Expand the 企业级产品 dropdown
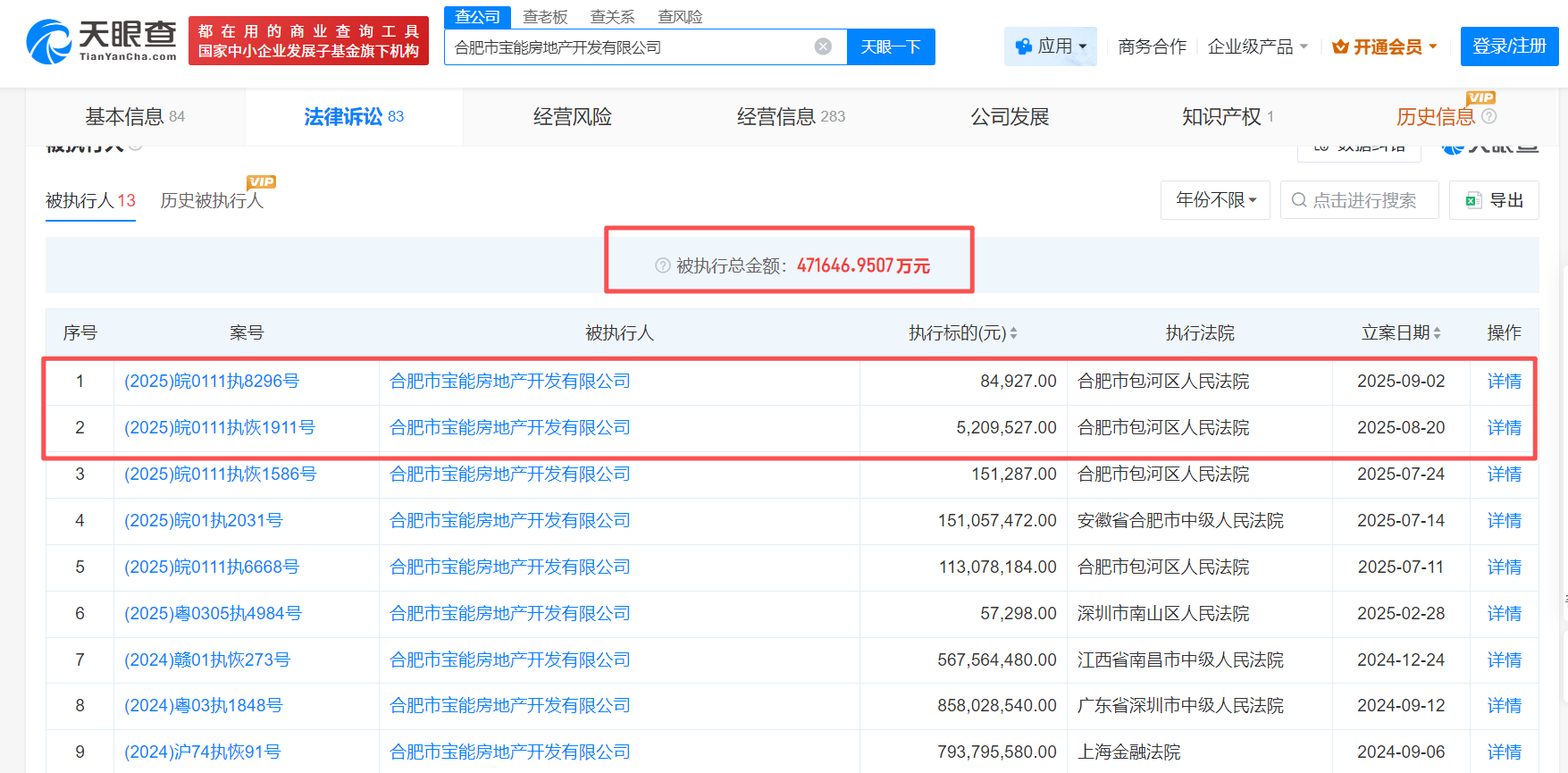The width and height of the screenshot is (1568, 773). pos(1257,46)
